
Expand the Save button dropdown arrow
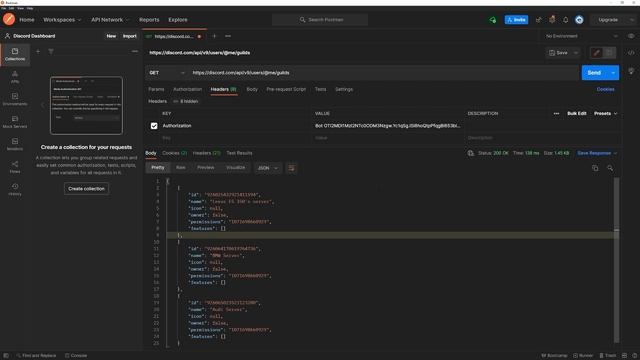(576, 53)
